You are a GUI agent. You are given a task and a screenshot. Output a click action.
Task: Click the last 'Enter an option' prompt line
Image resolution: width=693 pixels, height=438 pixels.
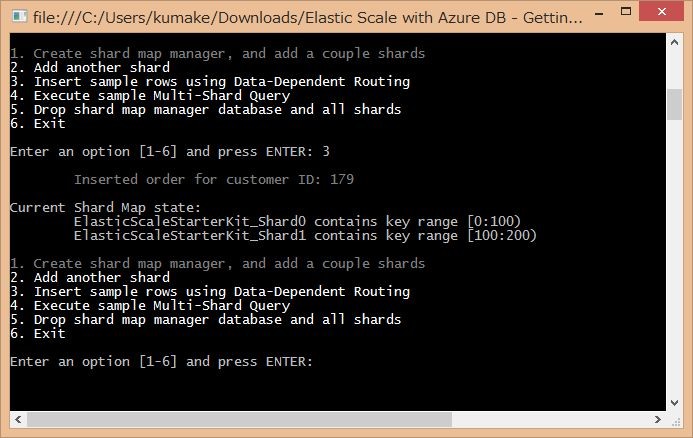[162, 362]
